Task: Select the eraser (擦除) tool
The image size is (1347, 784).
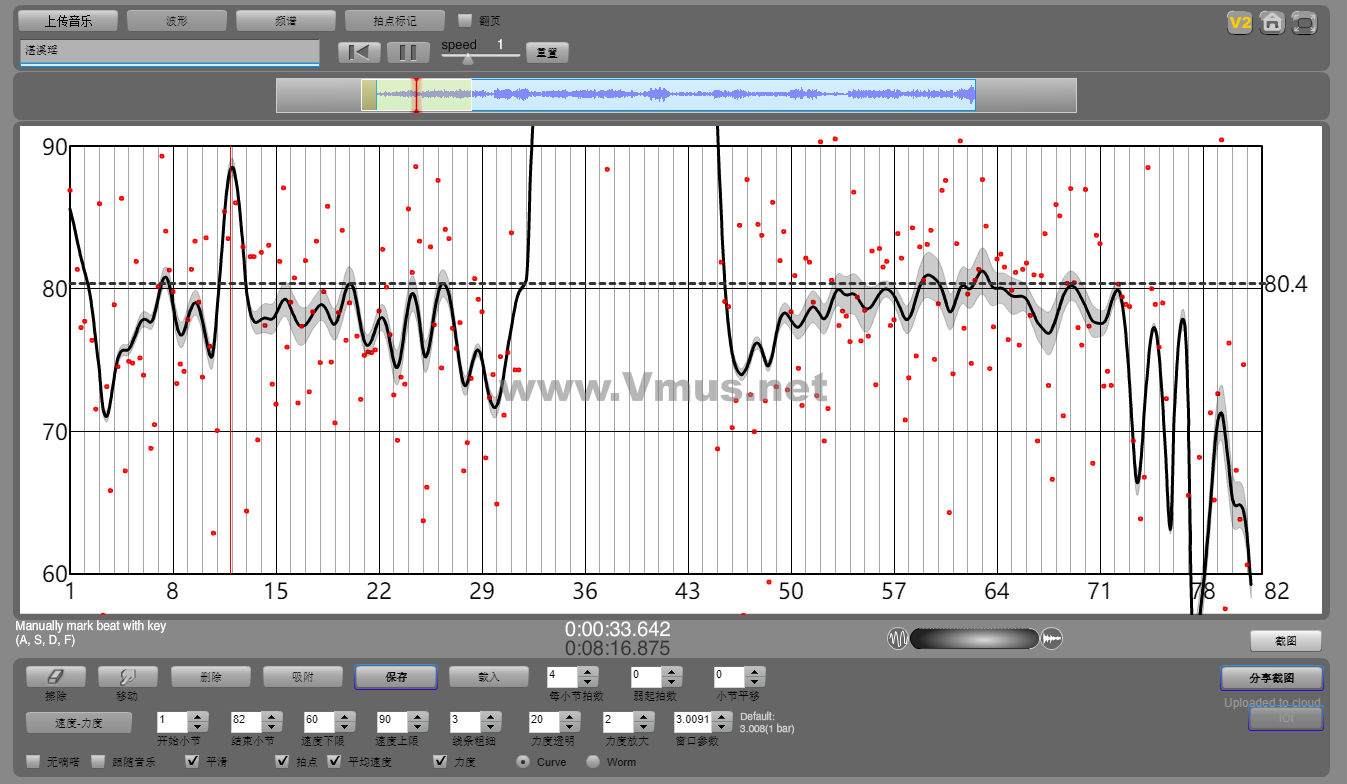Action: pos(55,677)
